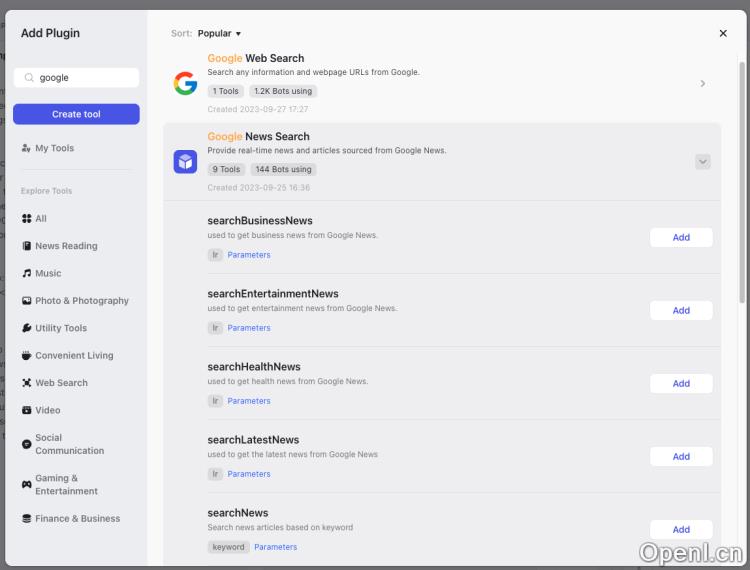Select the Web Search category

61,383
